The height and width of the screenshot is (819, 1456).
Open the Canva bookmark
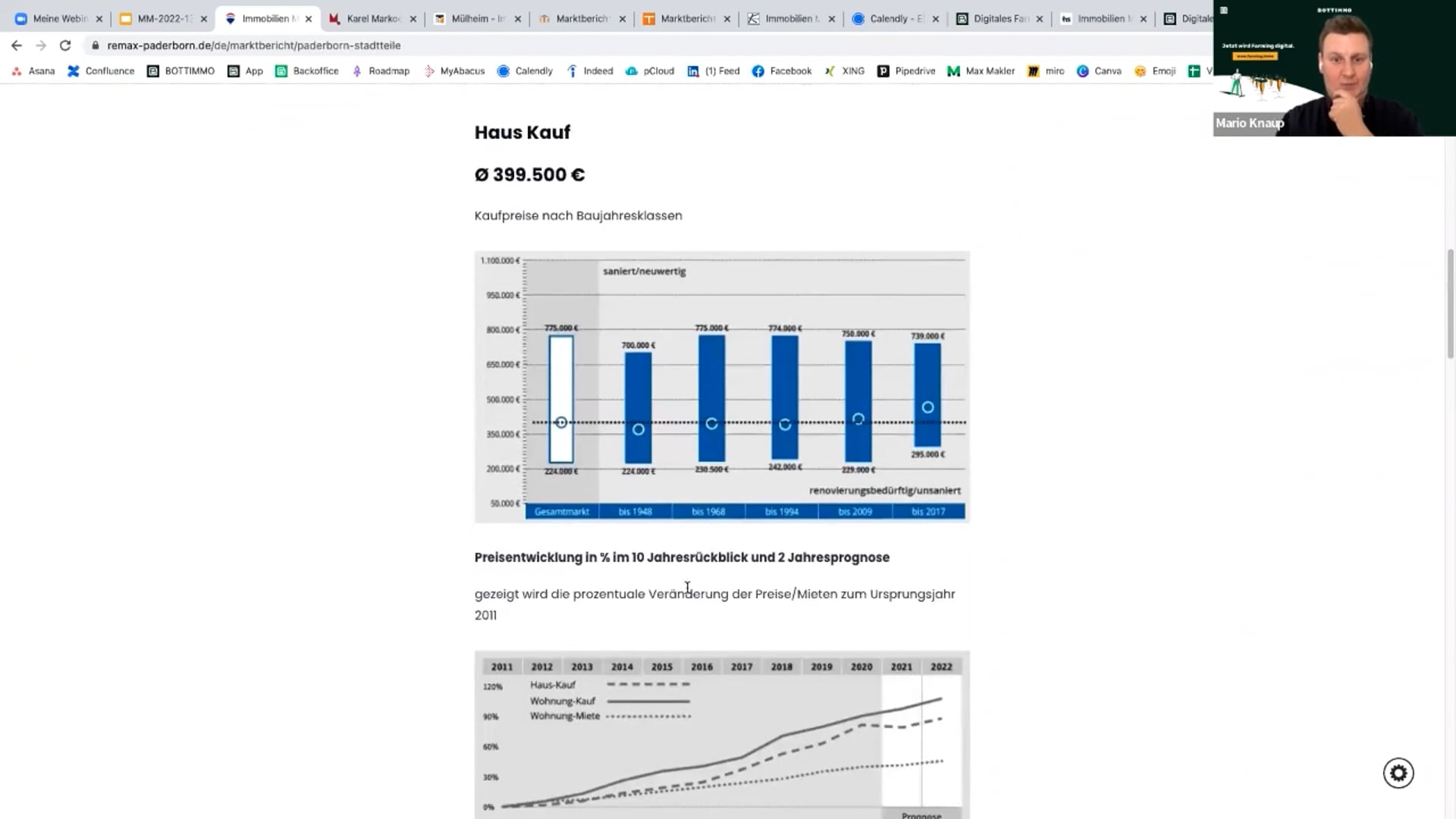click(x=1099, y=71)
